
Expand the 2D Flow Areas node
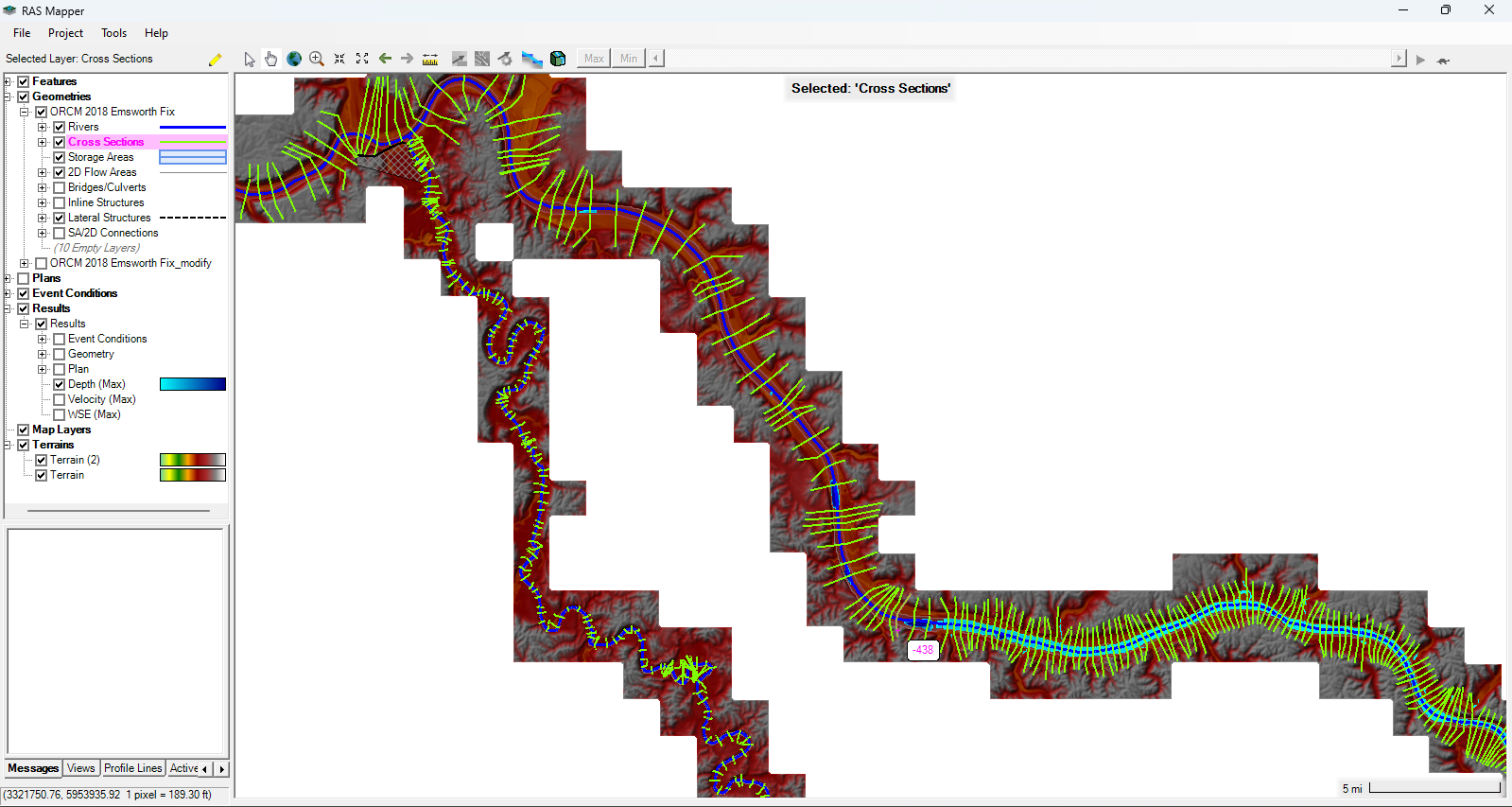pos(42,172)
